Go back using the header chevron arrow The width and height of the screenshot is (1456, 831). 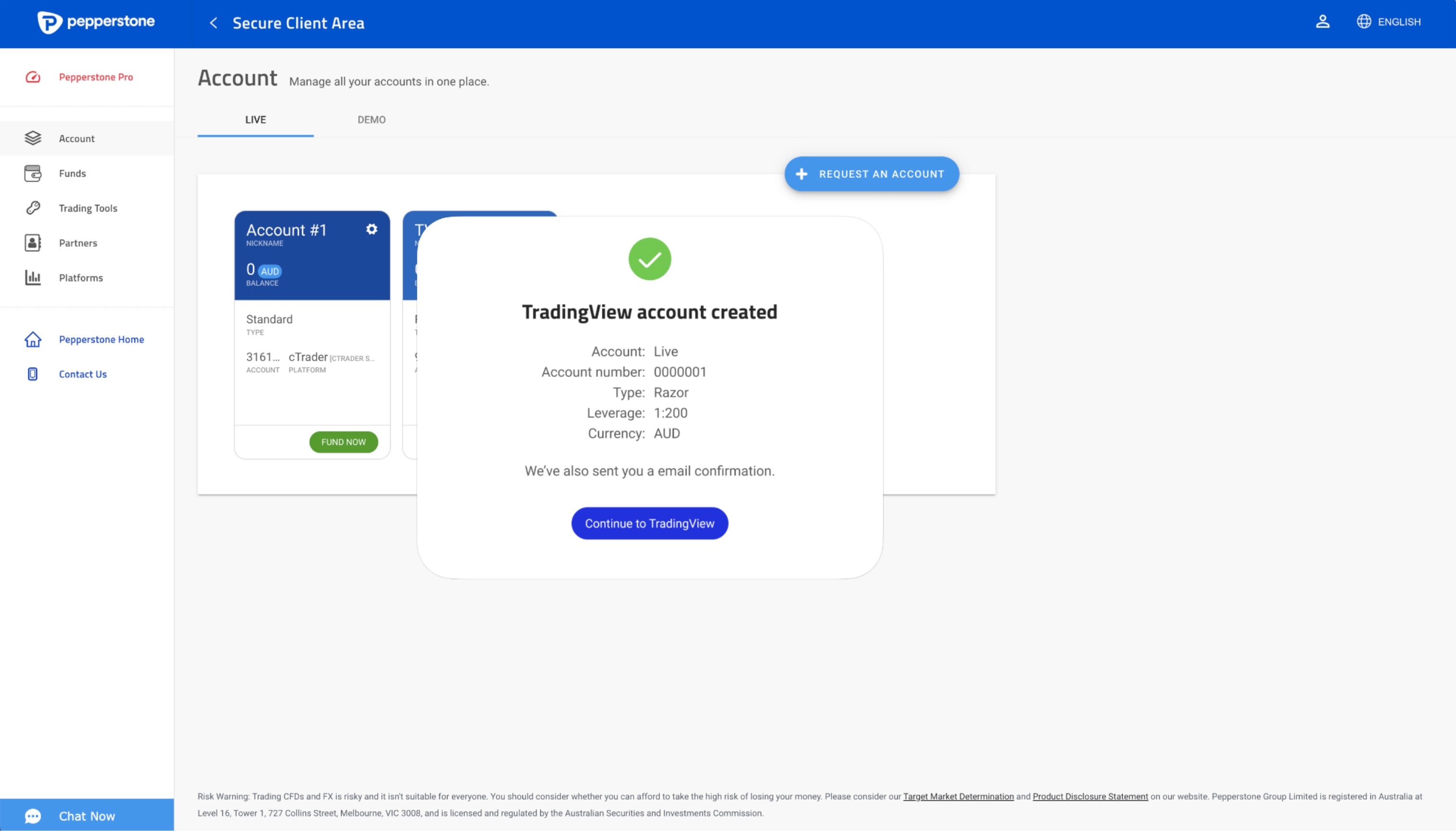(214, 23)
